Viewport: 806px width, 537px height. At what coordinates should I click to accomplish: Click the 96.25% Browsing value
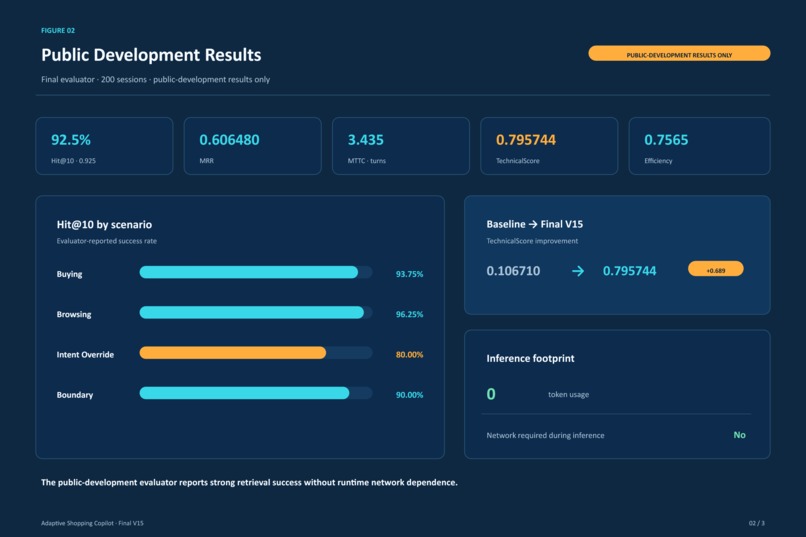pyautogui.click(x=409, y=314)
